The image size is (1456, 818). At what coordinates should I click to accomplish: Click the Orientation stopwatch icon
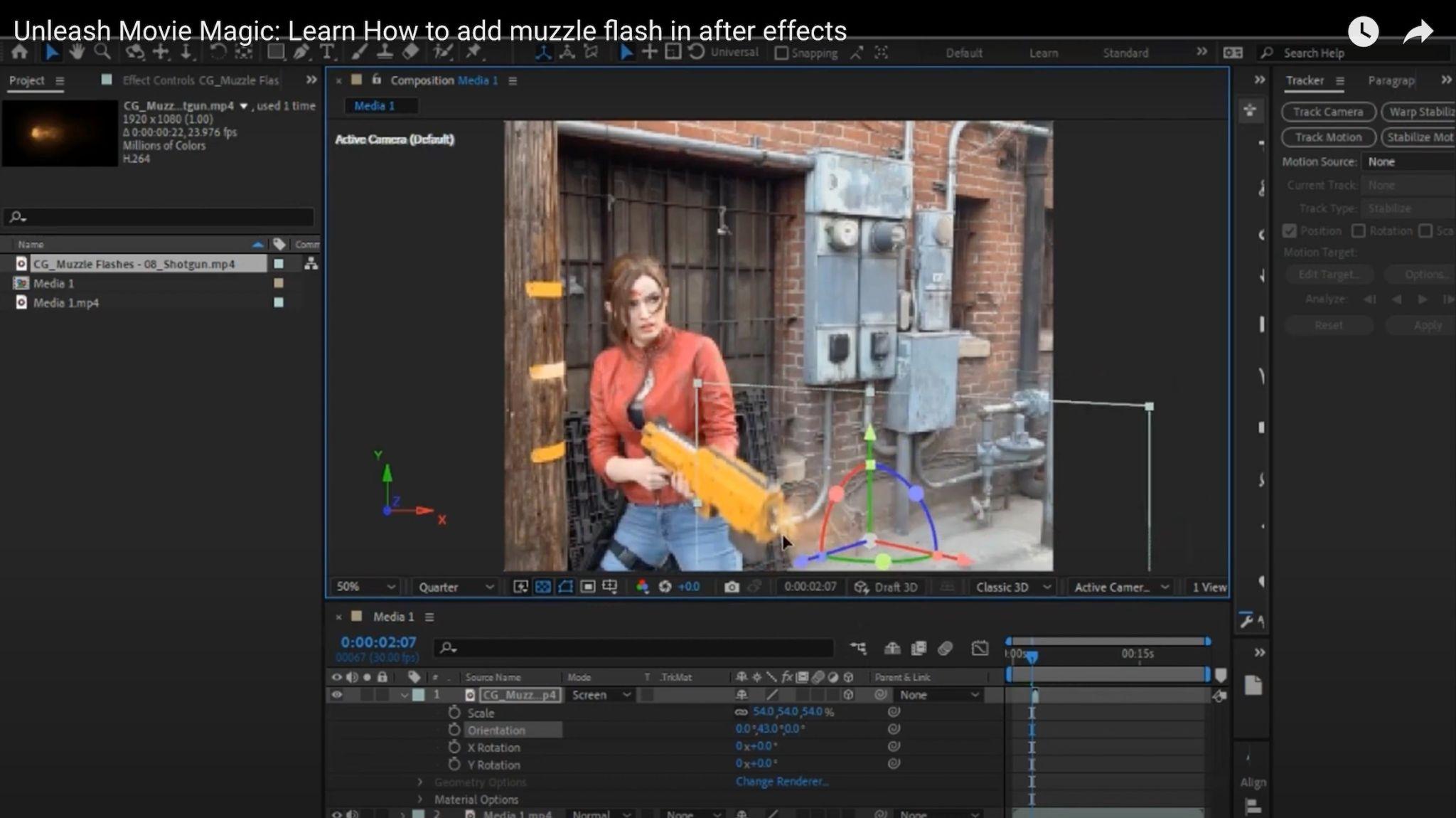(454, 730)
